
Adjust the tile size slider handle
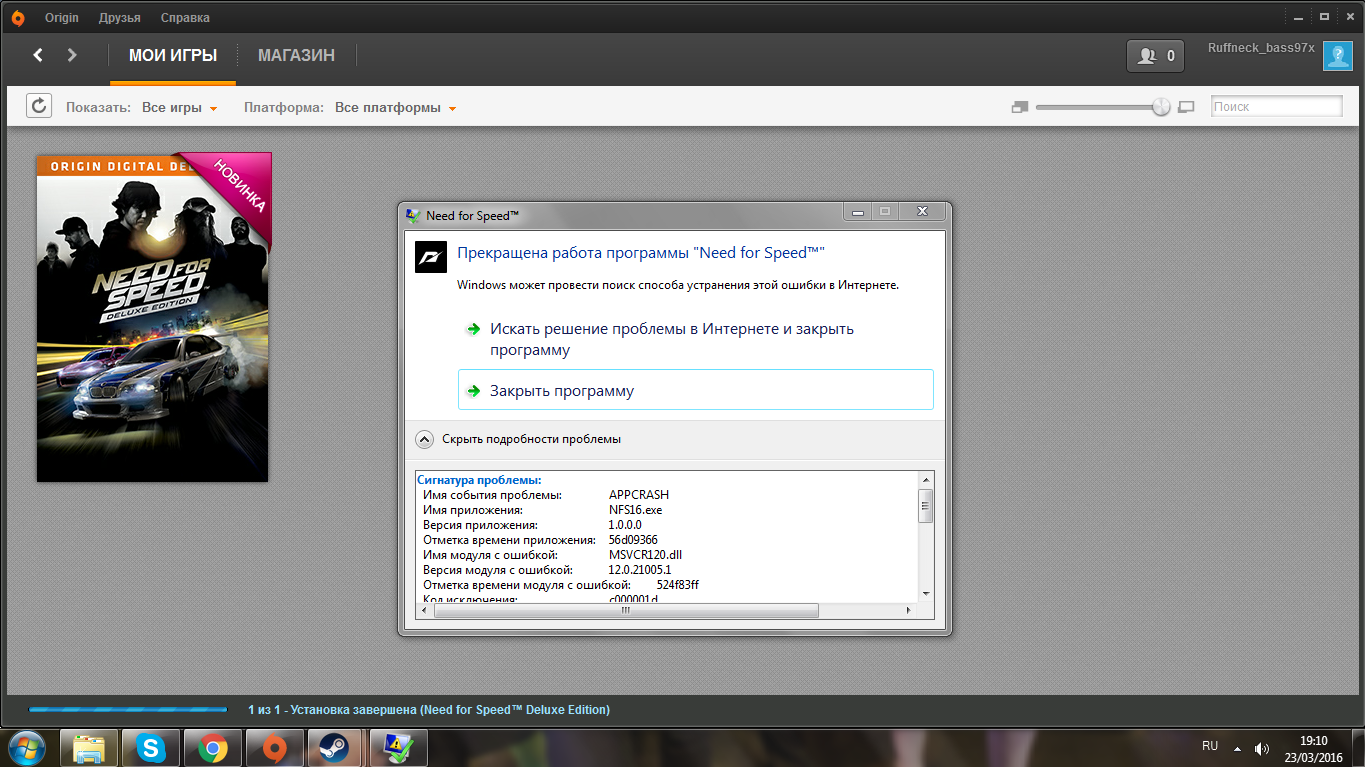click(1161, 107)
